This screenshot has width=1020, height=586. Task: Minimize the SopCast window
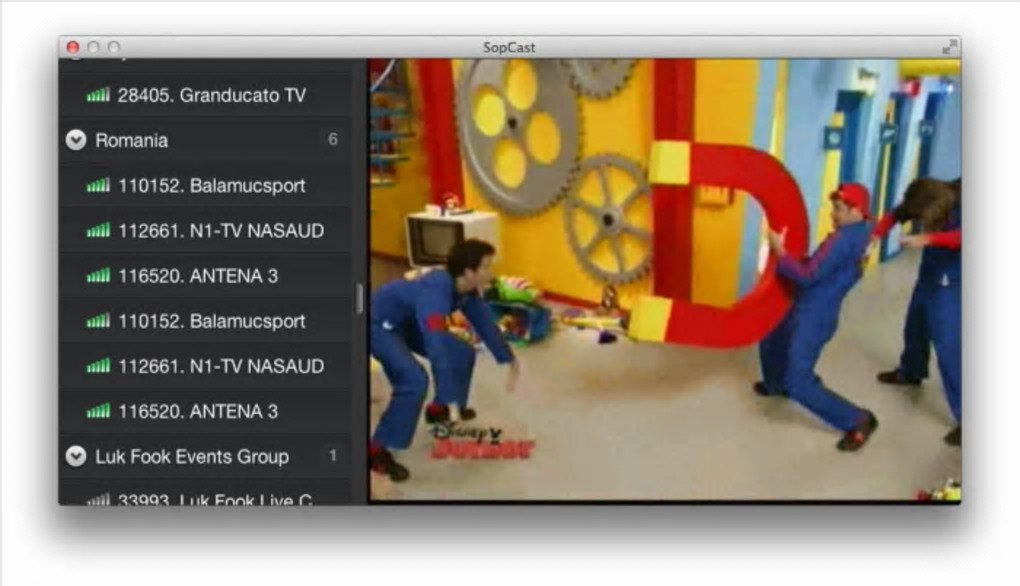[94, 47]
